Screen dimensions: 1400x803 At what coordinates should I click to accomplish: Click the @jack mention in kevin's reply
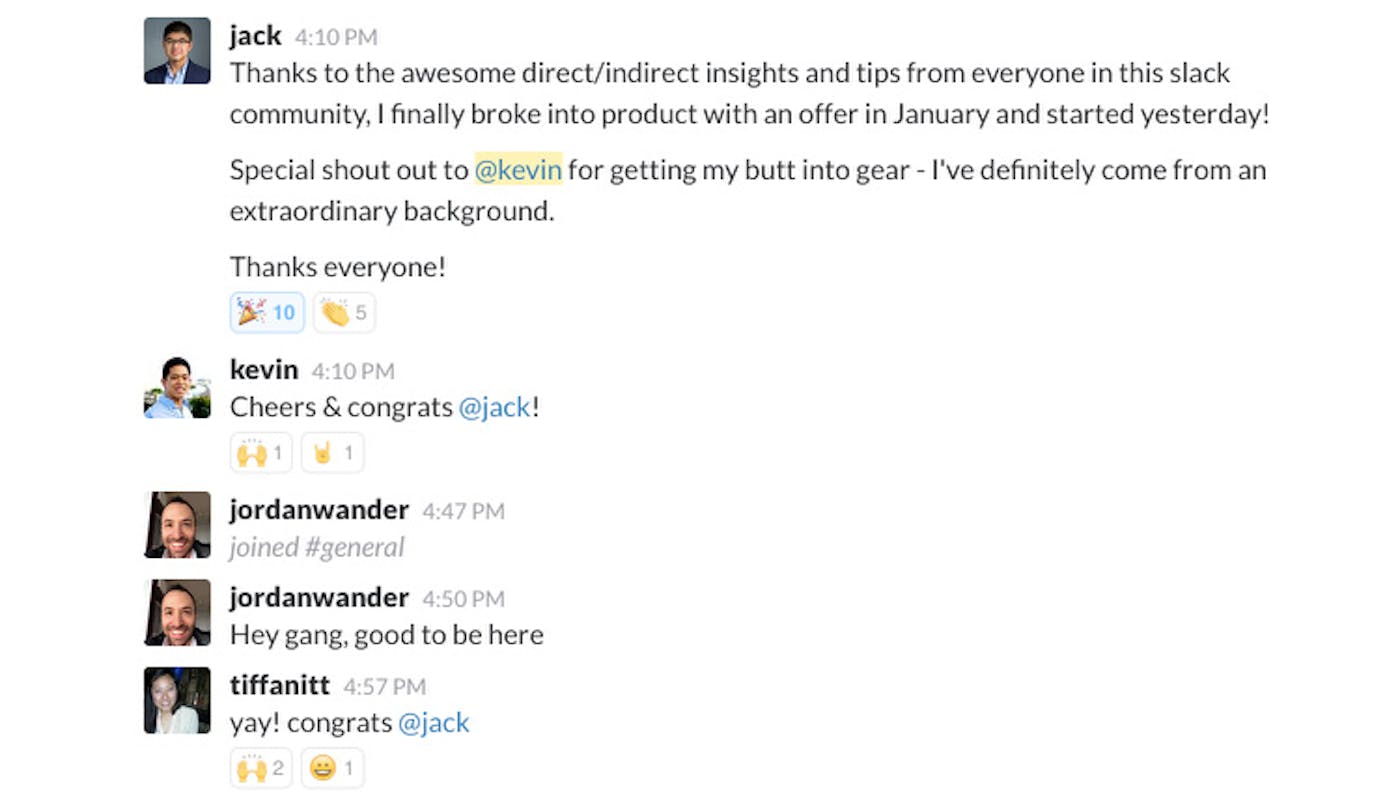click(497, 406)
